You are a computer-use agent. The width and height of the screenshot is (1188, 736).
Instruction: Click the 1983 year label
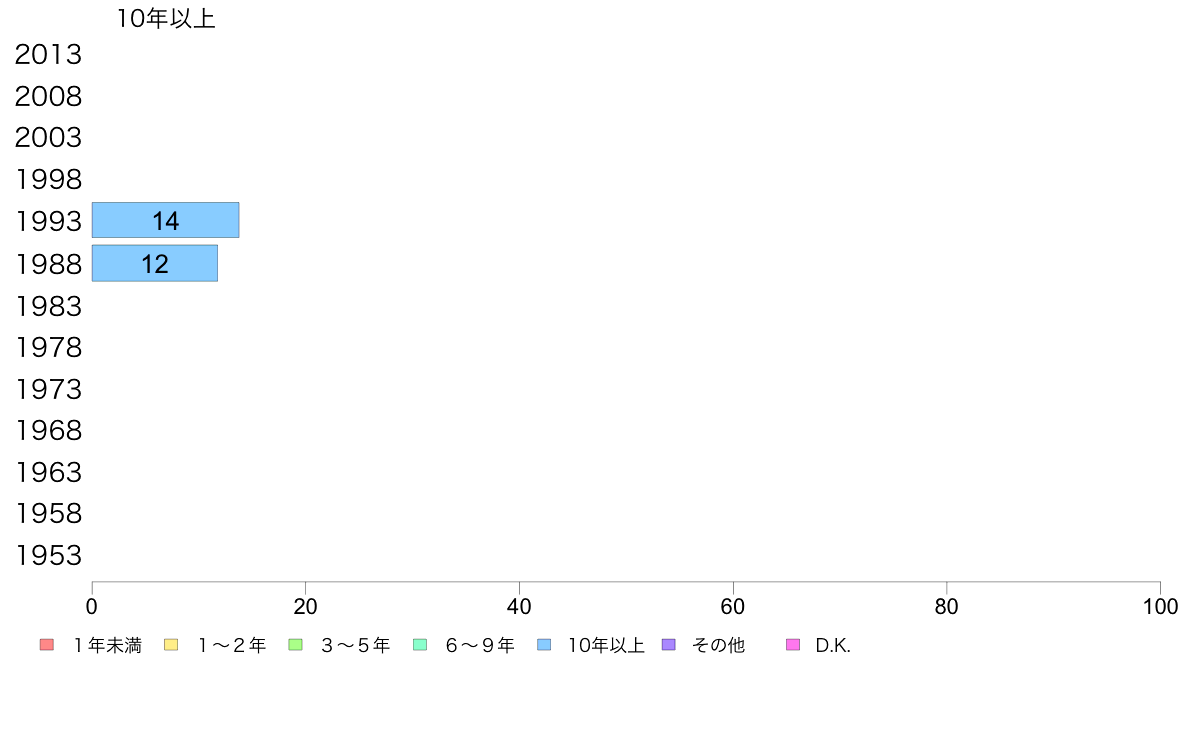click(48, 306)
